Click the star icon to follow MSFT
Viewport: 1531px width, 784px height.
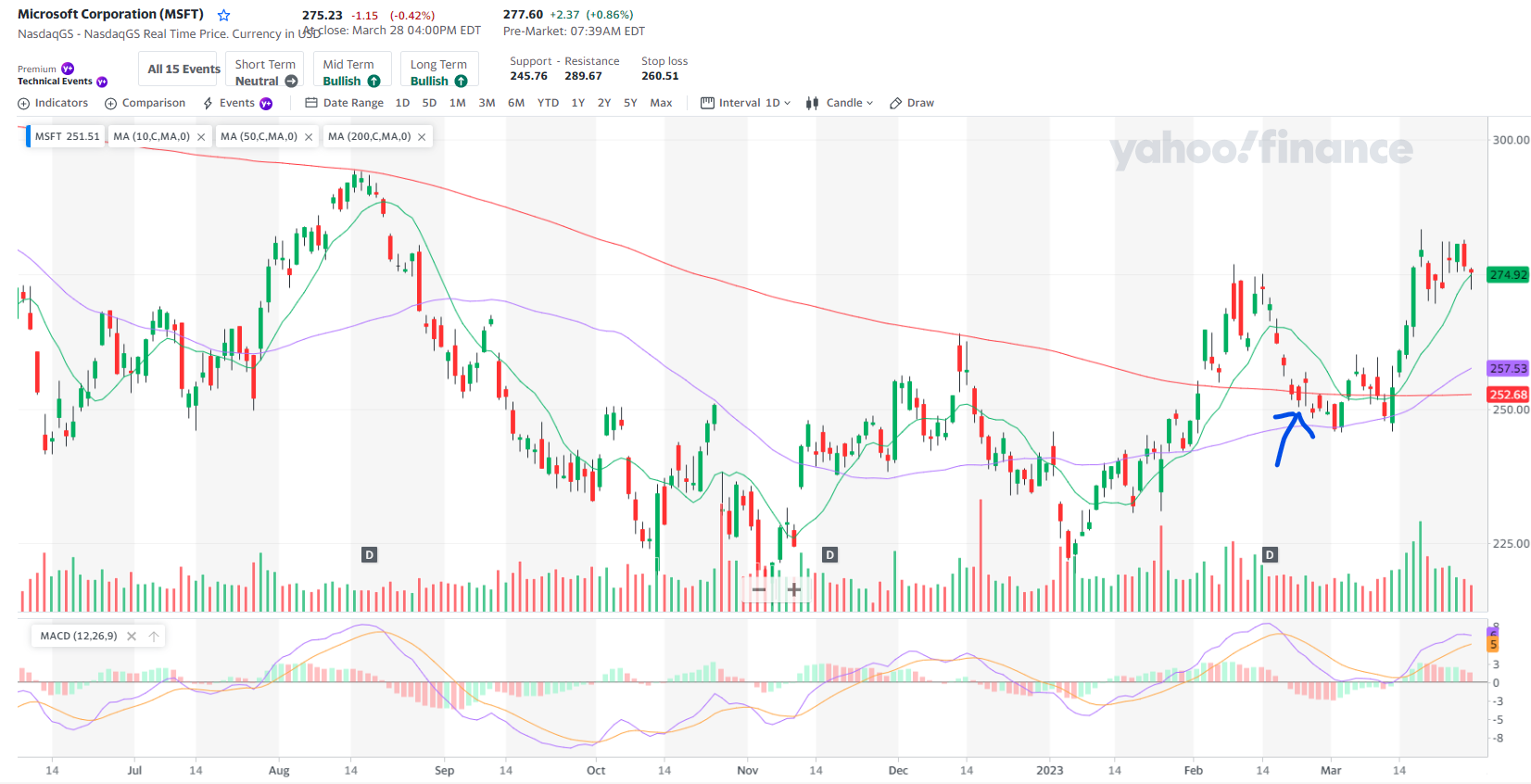(223, 15)
